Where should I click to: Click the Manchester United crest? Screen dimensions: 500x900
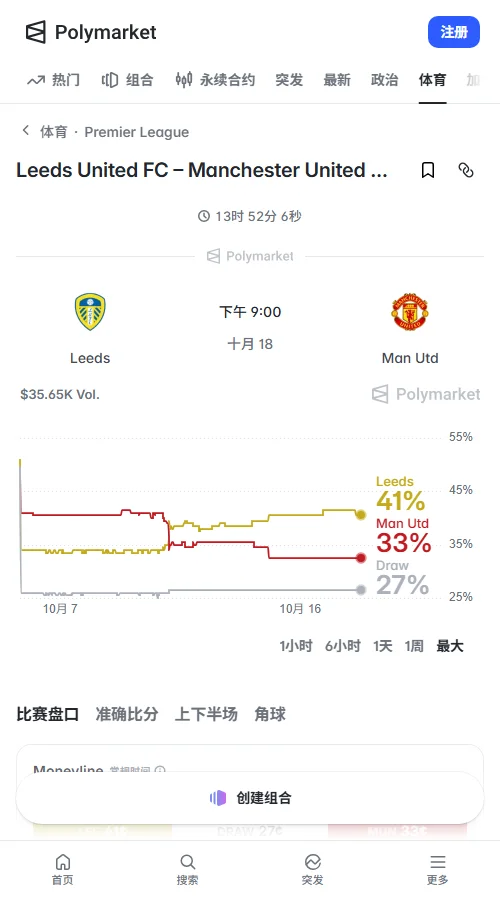pos(410,312)
